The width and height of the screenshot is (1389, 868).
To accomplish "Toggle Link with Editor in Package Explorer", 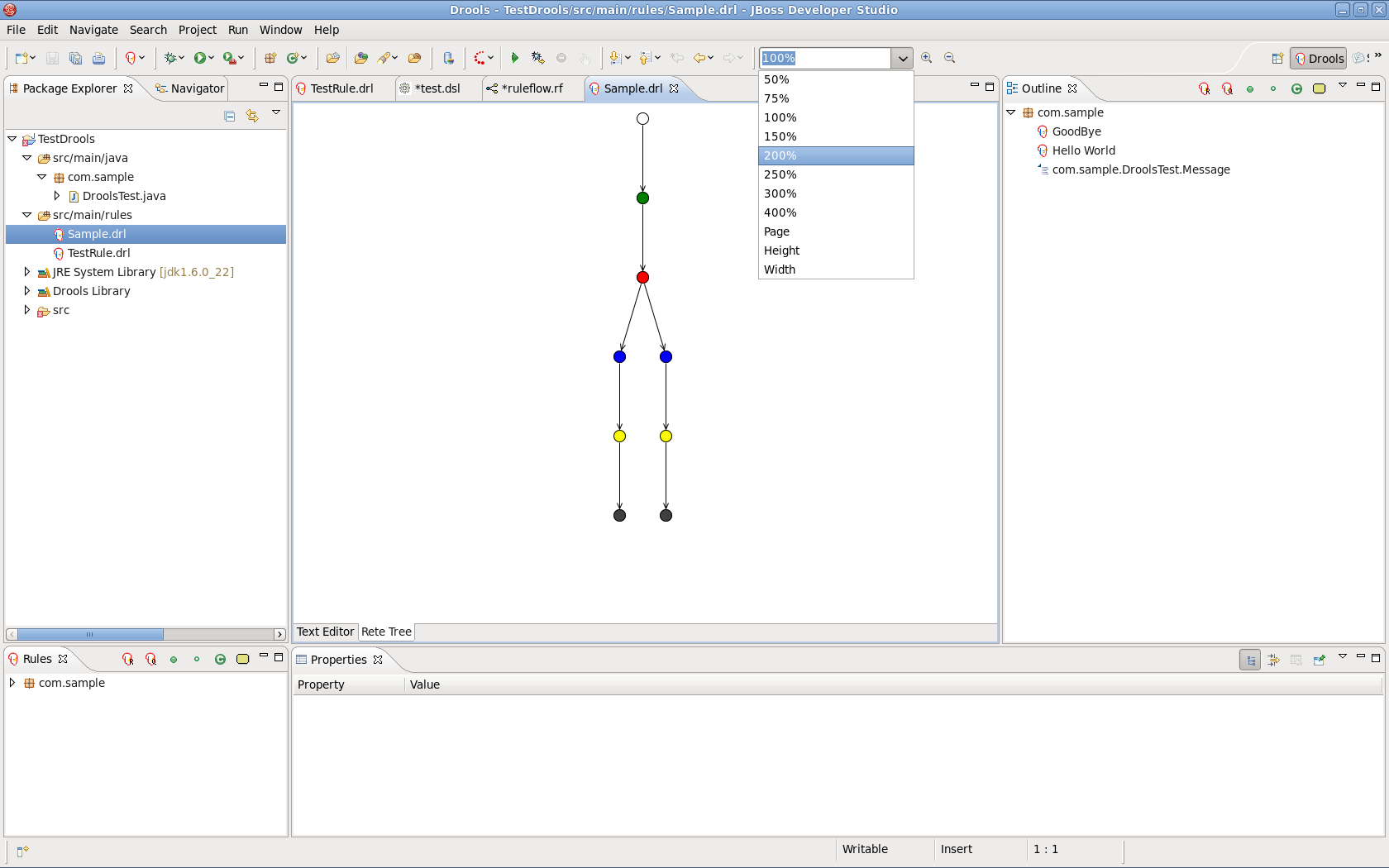I will click(x=252, y=116).
